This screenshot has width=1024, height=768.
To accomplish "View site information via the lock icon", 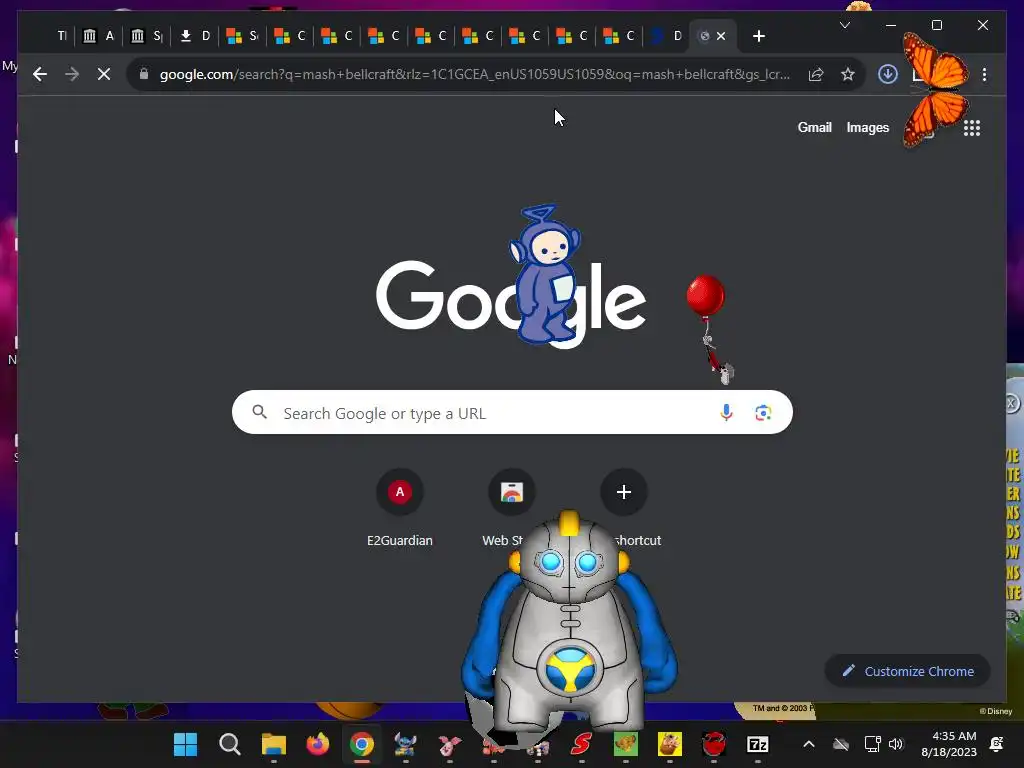I will (x=144, y=74).
